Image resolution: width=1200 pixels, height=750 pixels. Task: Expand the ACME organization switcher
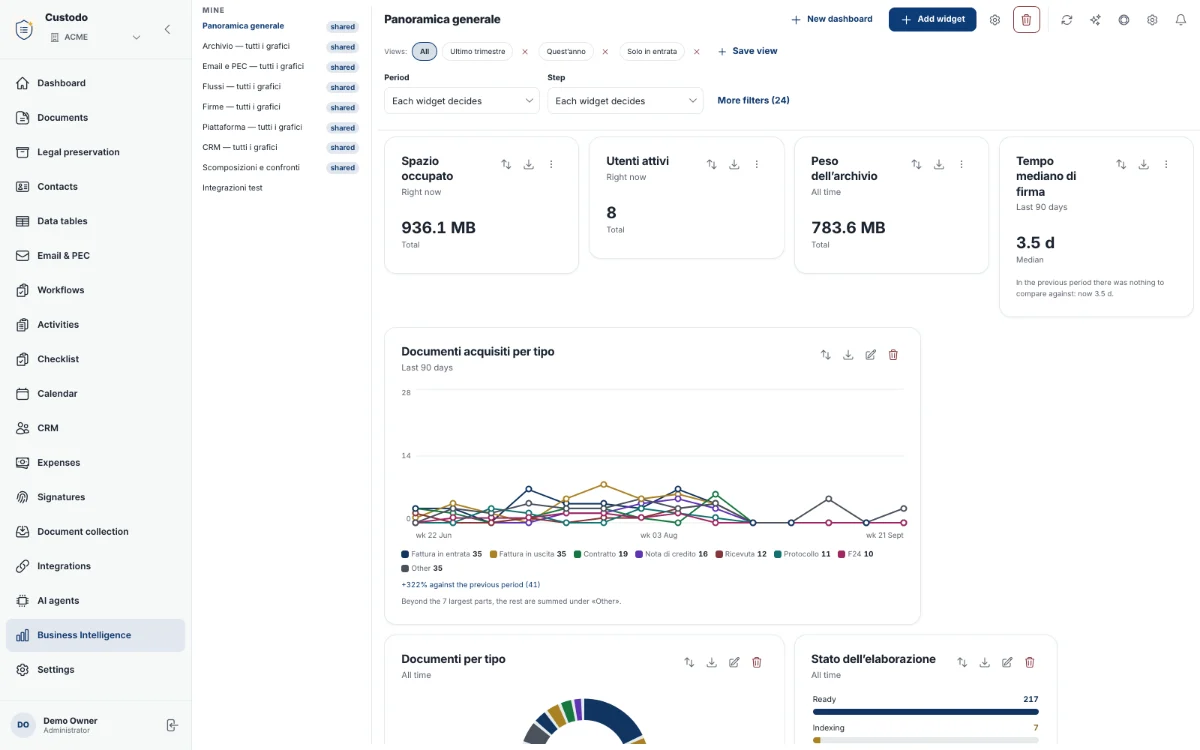tap(96, 37)
